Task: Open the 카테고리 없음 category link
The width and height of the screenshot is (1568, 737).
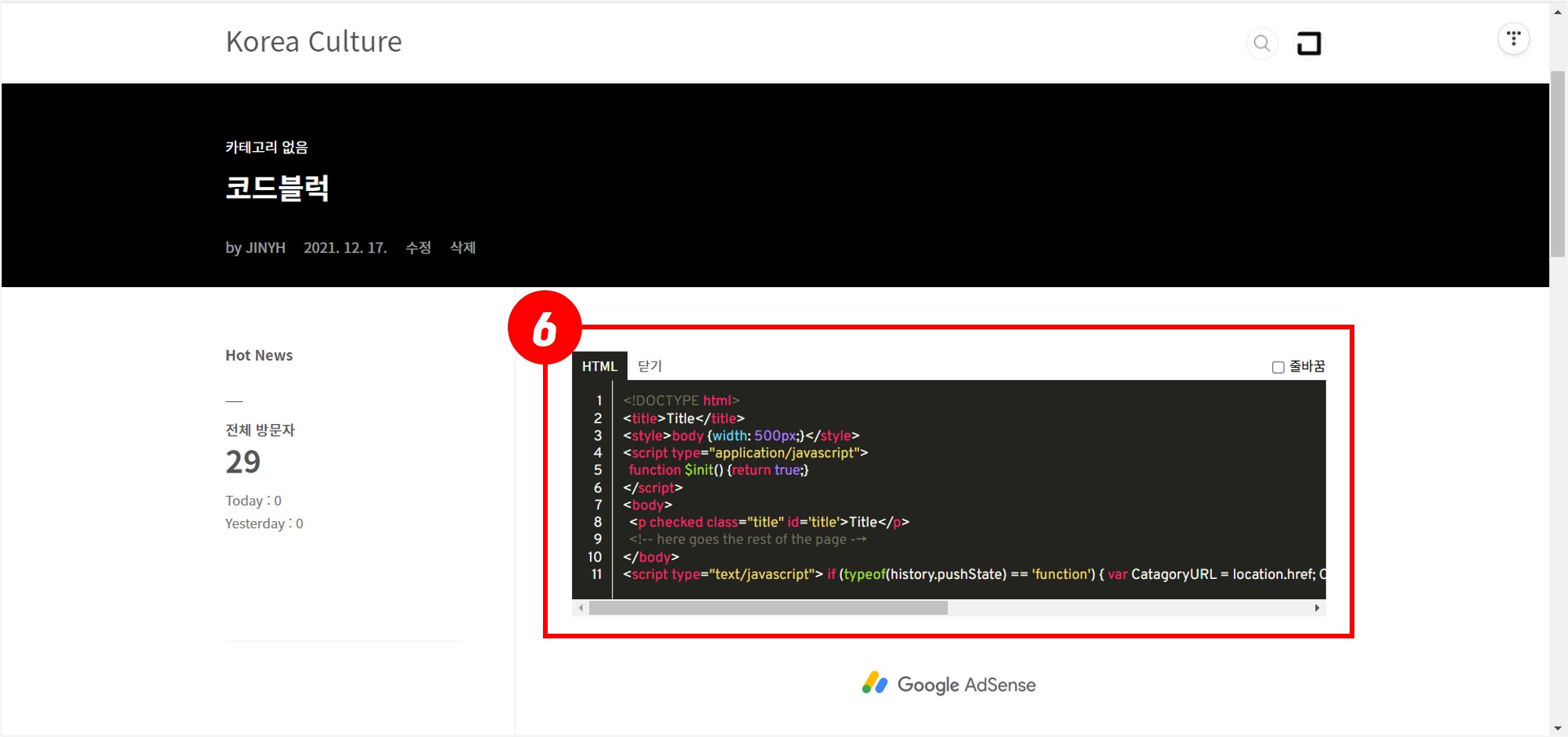Action: pyautogui.click(x=267, y=147)
